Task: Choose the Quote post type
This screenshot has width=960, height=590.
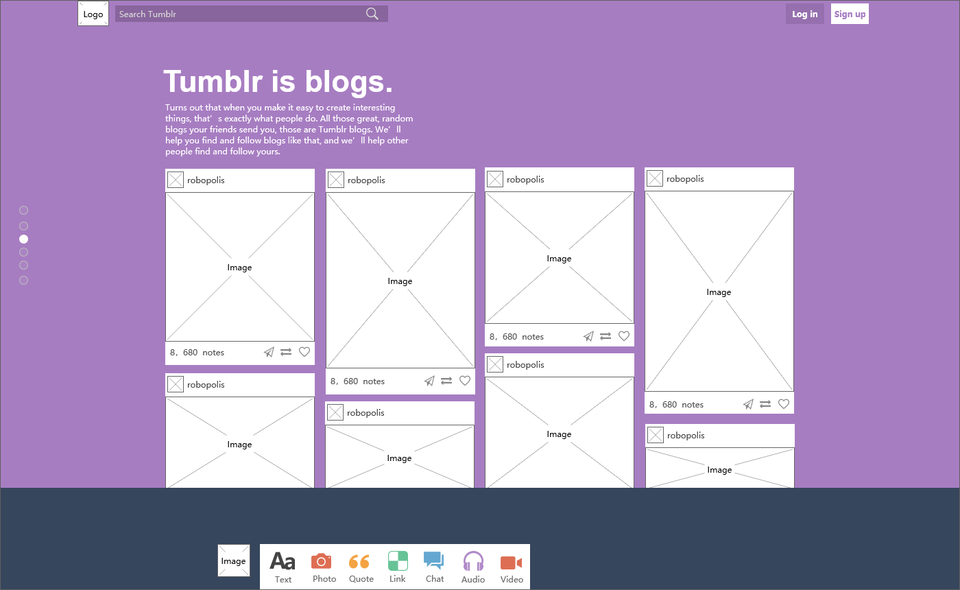Action: [360, 567]
